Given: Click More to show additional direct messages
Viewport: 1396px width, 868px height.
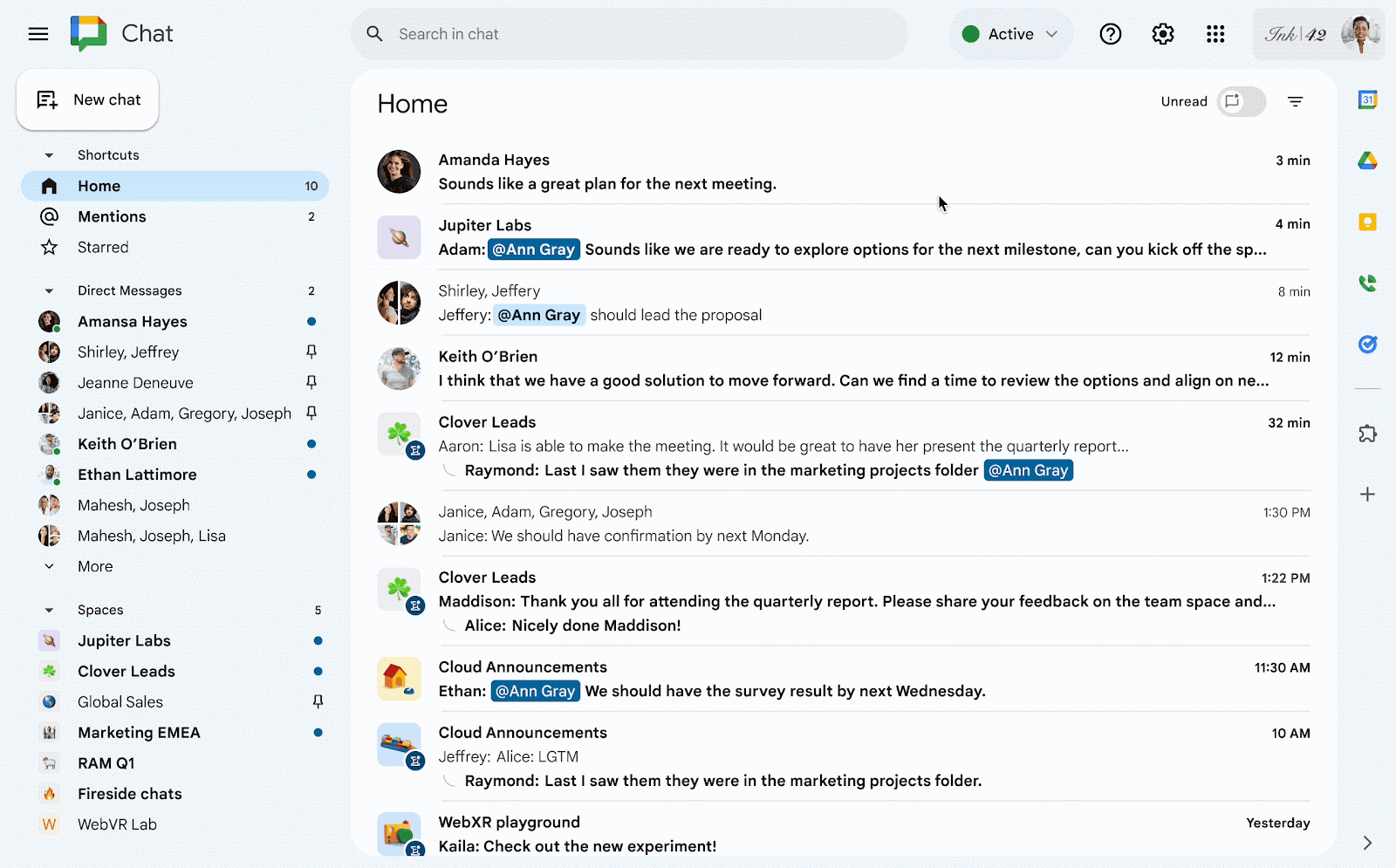Looking at the screenshot, I should click(95, 566).
